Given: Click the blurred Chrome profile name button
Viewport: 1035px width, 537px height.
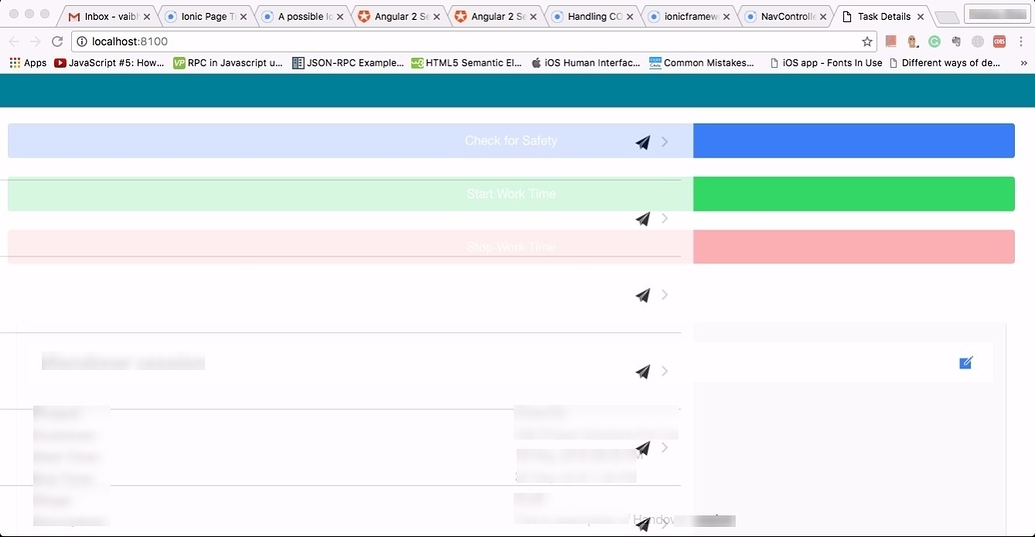Looking at the screenshot, I should click(x=997, y=13).
